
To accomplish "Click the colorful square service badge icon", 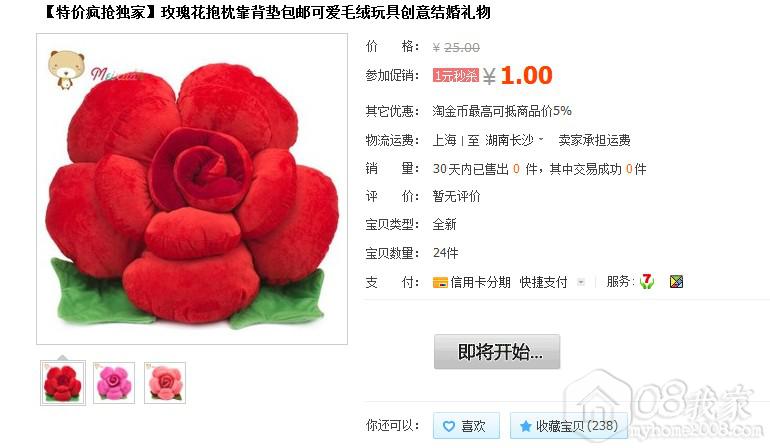I will pyautogui.click(x=676, y=281).
